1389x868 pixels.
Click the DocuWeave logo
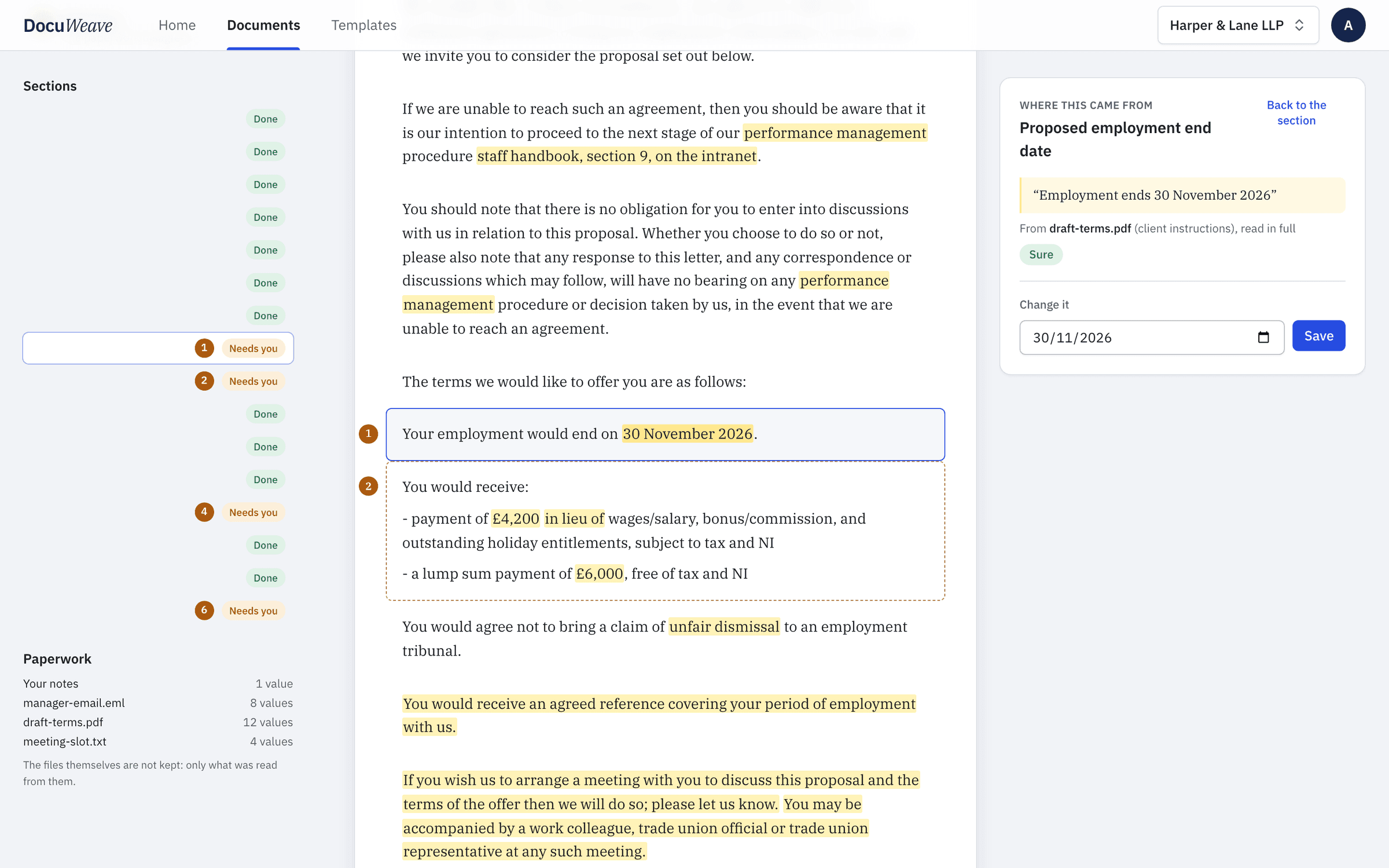(x=68, y=25)
